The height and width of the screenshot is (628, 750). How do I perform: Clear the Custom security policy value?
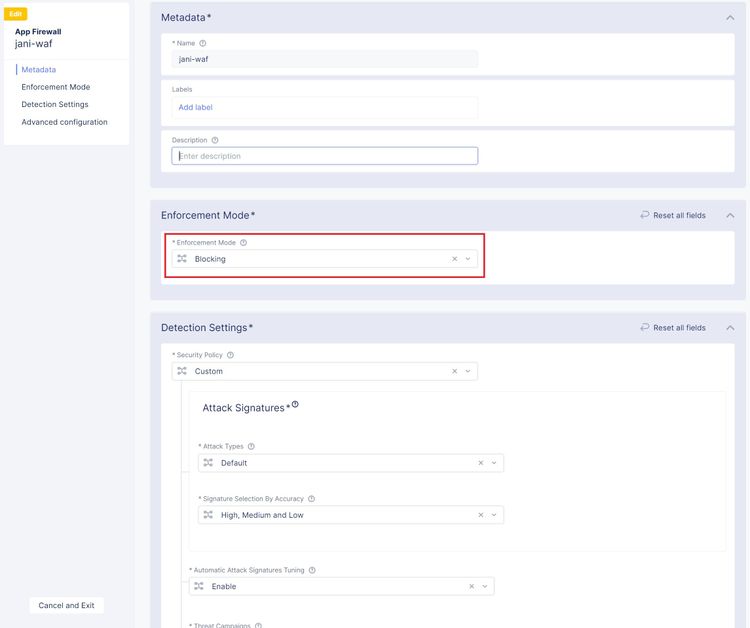point(454,371)
